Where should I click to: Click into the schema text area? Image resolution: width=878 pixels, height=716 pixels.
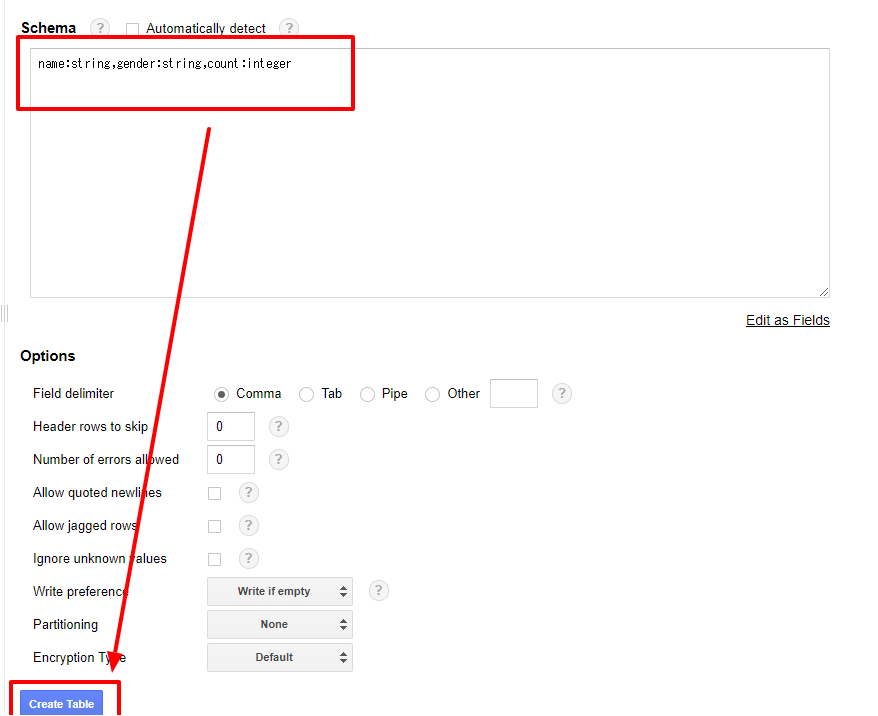point(429,173)
